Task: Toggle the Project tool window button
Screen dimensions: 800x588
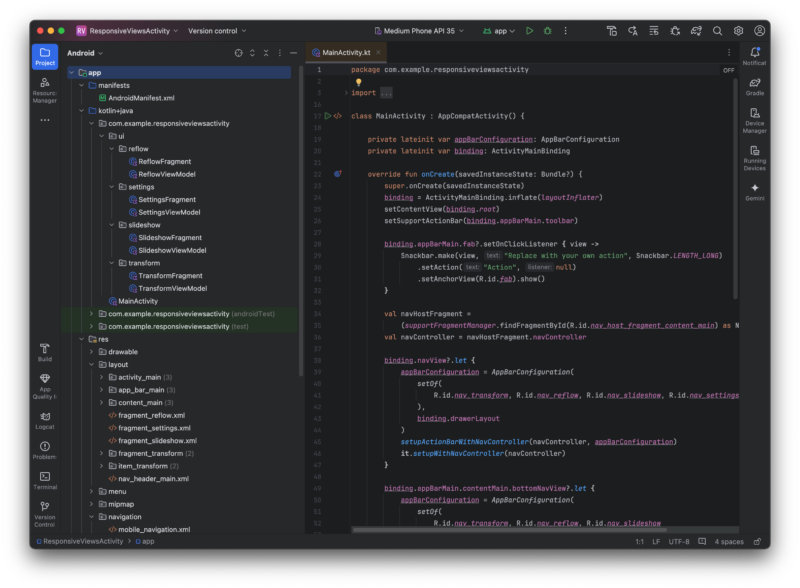Action: tap(45, 56)
